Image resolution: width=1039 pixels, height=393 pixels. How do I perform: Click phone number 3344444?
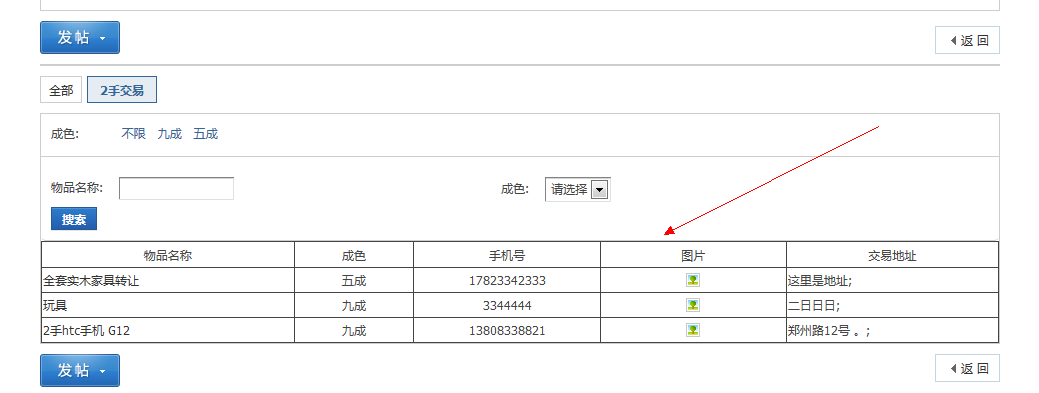point(507,306)
